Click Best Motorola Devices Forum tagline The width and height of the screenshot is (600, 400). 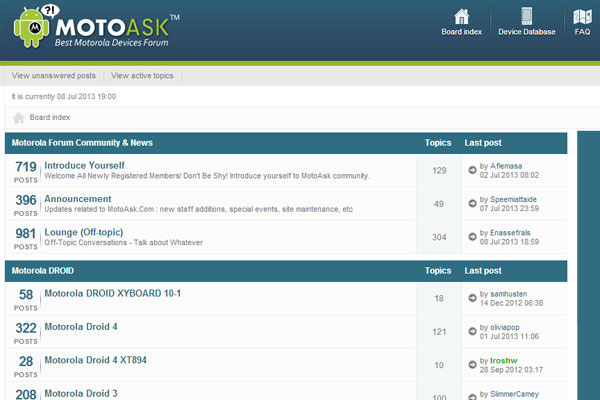[x=111, y=42]
